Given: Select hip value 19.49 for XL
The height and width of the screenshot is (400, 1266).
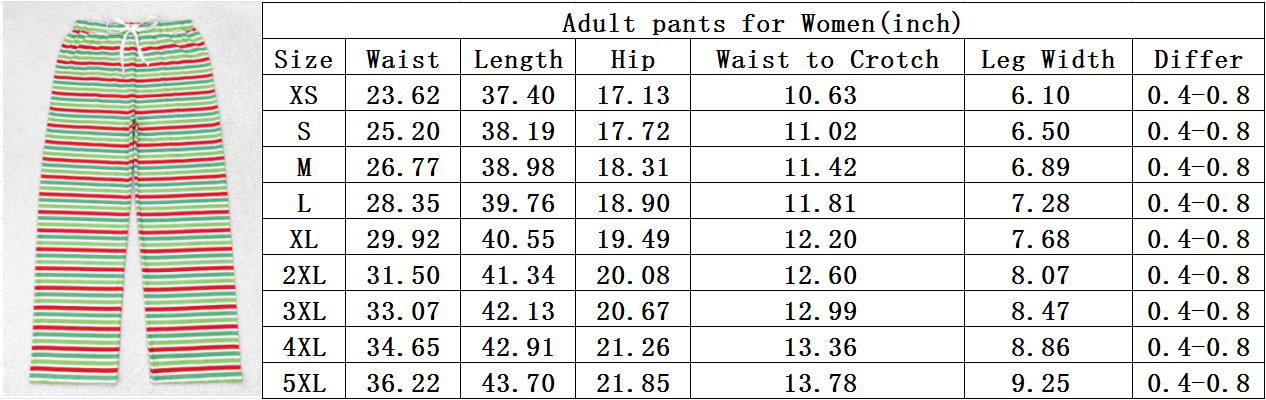Looking at the screenshot, I should tap(633, 240).
